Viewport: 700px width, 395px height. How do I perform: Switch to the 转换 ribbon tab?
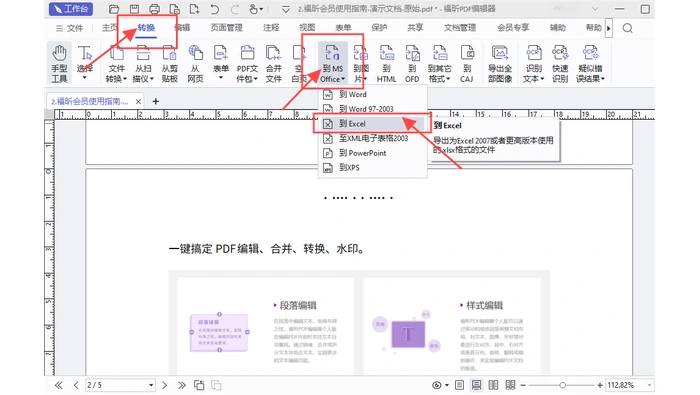coord(146,28)
